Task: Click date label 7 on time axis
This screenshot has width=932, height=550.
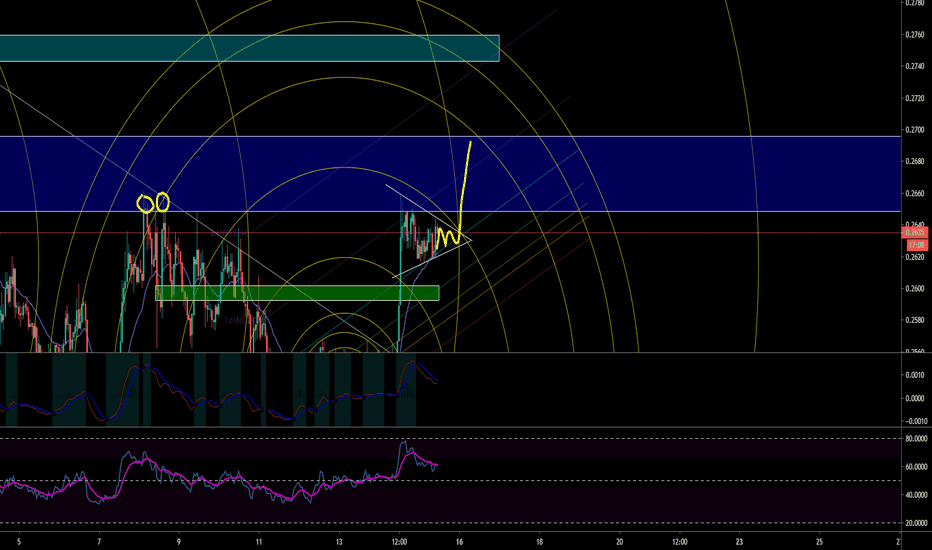Action: [x=99, y=542]
